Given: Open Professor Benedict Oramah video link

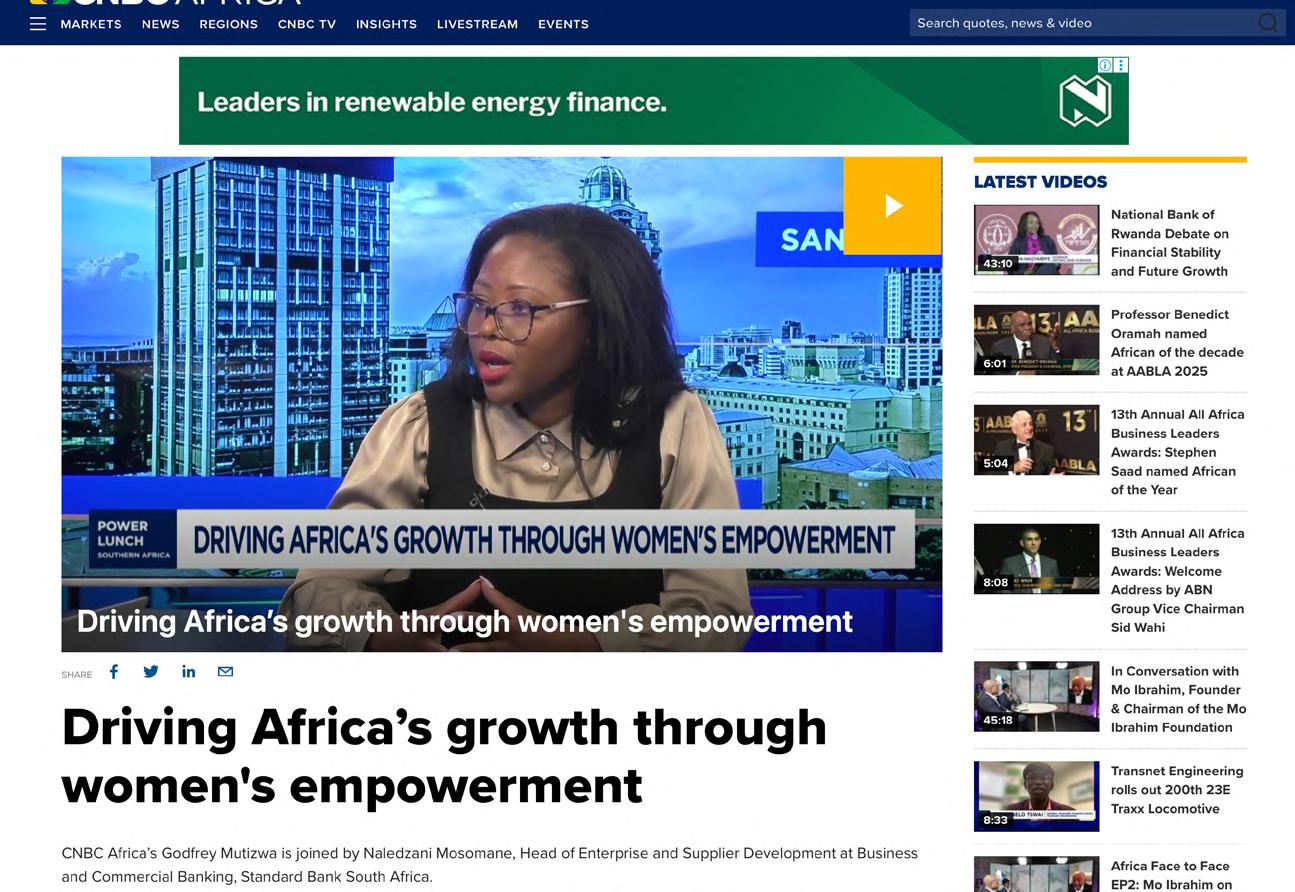Looking at the screenshot, I should [1177, 343].
